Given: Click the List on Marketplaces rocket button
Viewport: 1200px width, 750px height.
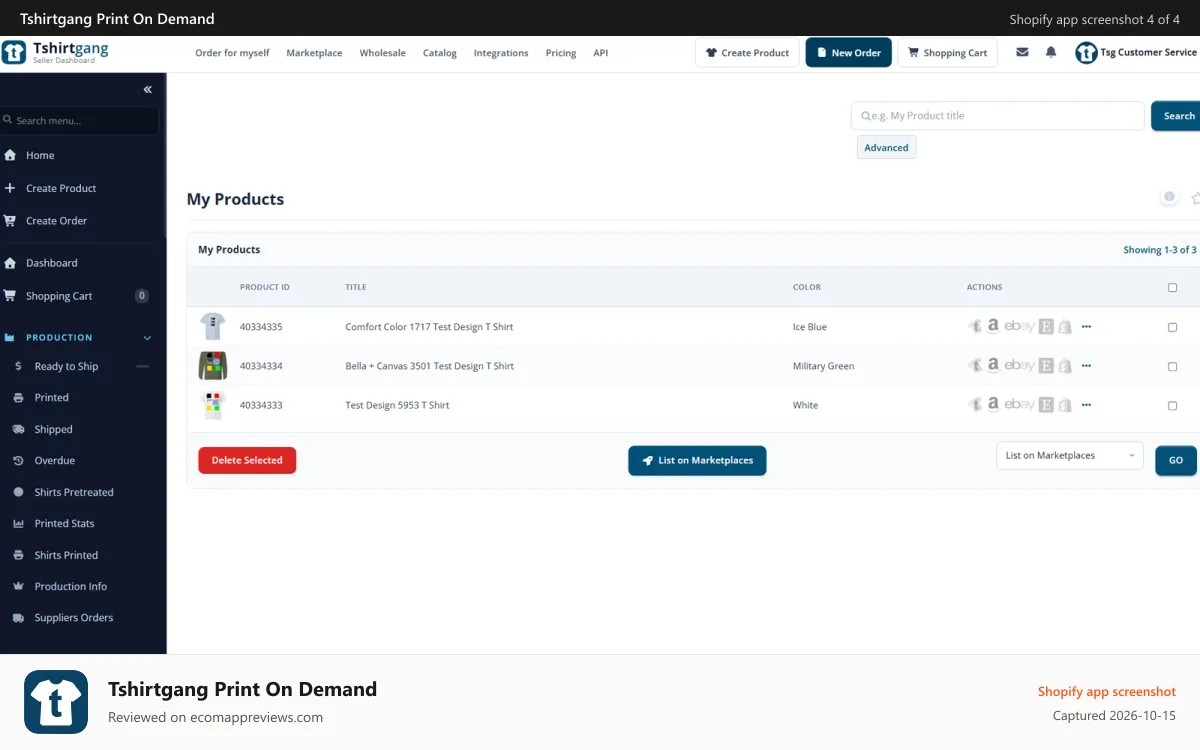Looking at the screenshot, I should click(x=697, y=460).
